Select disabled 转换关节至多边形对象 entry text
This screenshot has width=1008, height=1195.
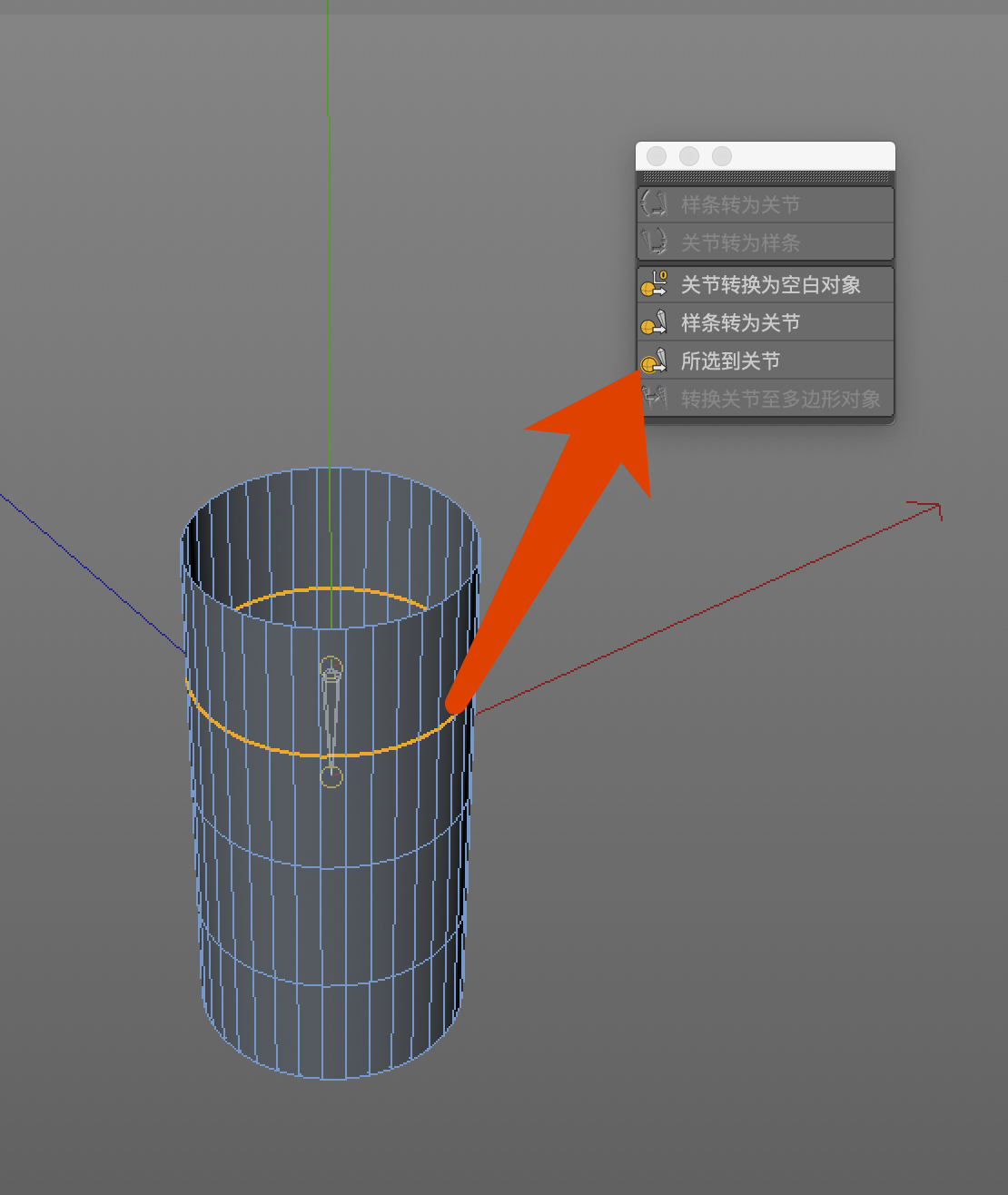780,399
